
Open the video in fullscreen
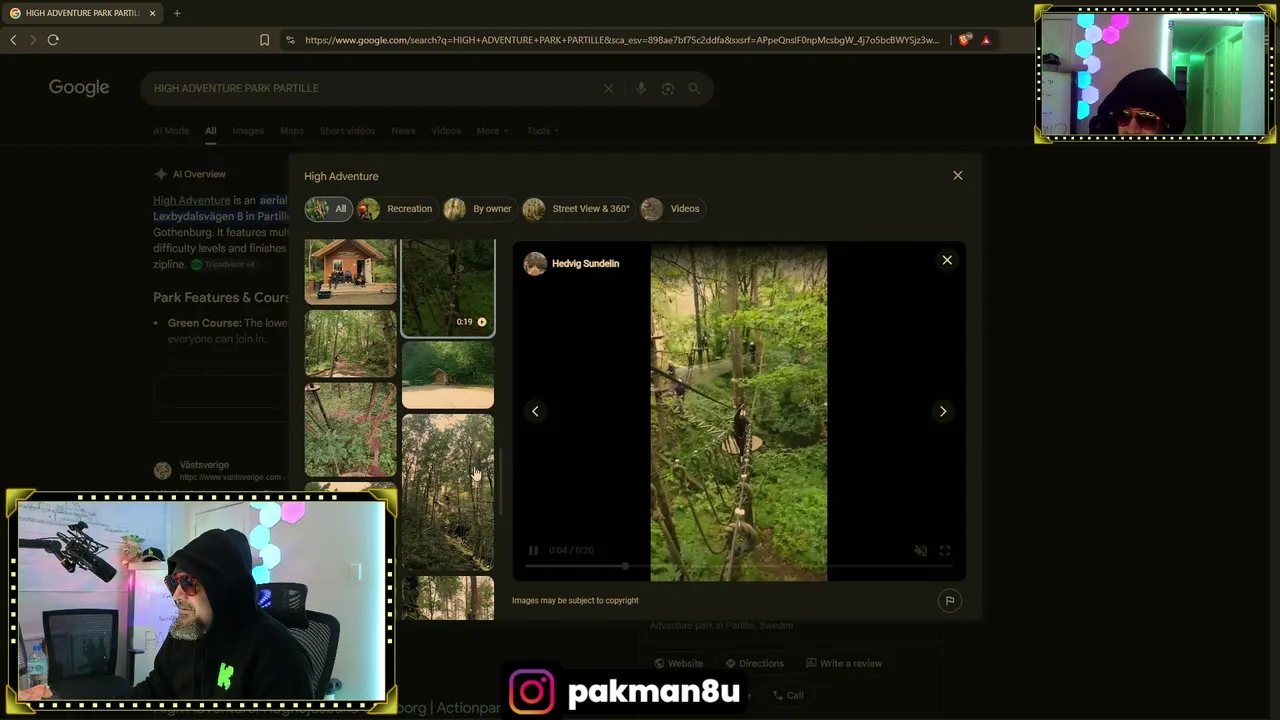coord(944,550)
